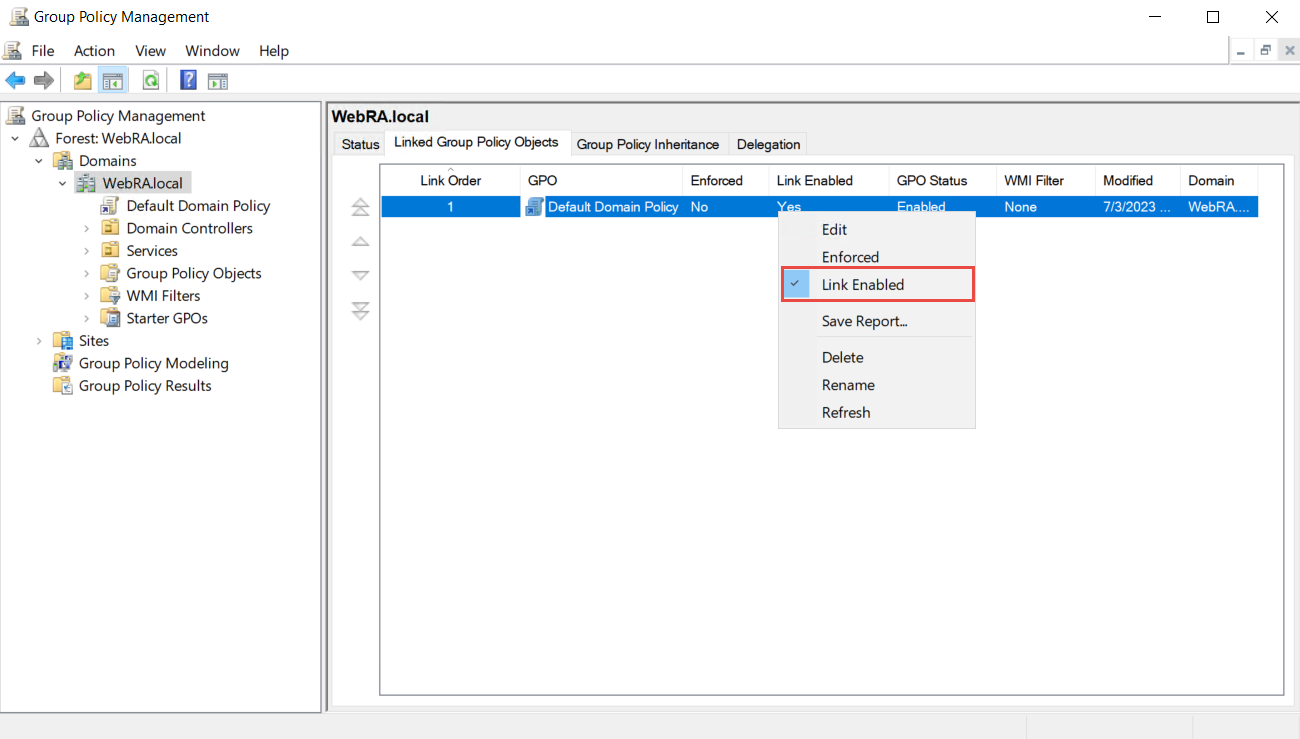1300x739 pixels.
Task: Click the Show/Hide Action Pane icon
Action: [x=217, y=81]
